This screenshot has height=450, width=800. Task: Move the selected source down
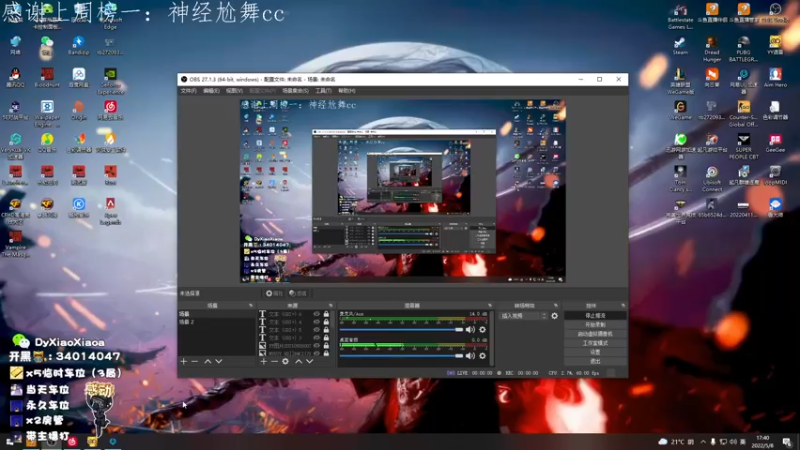click(310, 361)
